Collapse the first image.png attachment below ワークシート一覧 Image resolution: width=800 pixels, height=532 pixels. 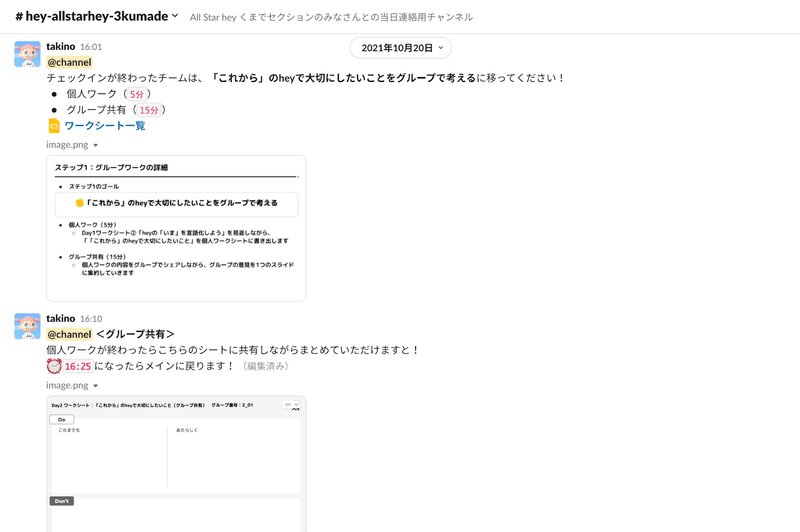point(95,145)
